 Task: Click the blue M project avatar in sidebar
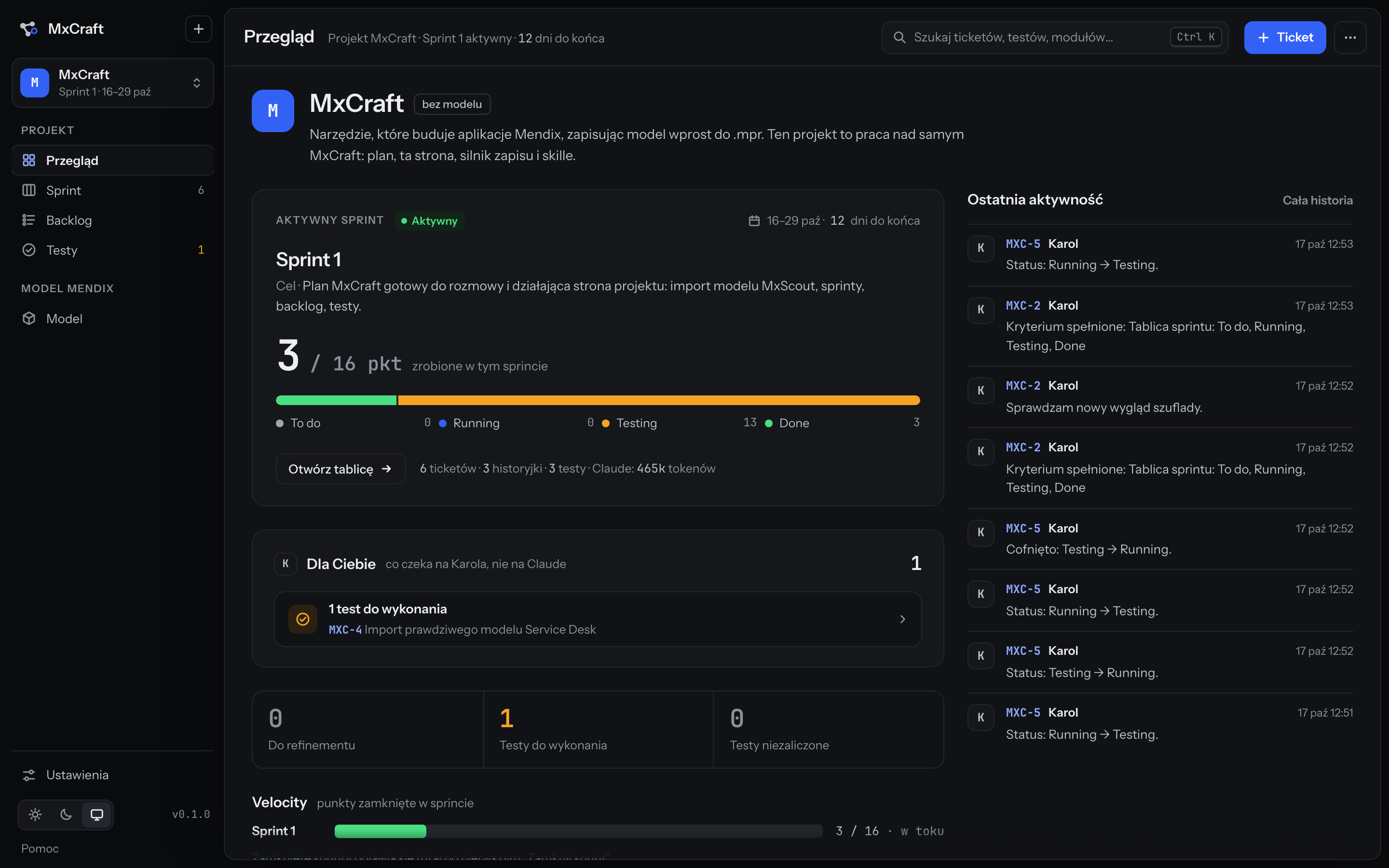(34, 82)
